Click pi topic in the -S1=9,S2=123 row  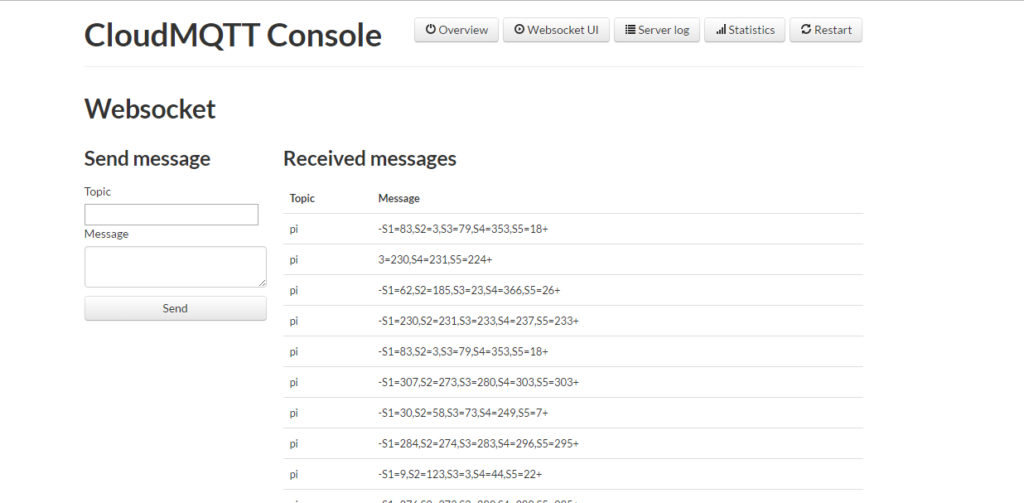(x=294, y=475)
